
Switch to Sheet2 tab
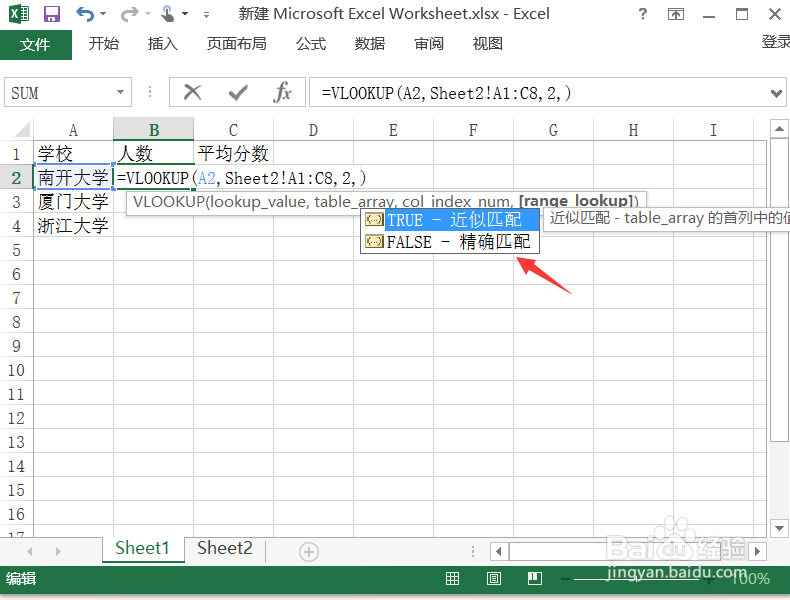coord(225,548)
